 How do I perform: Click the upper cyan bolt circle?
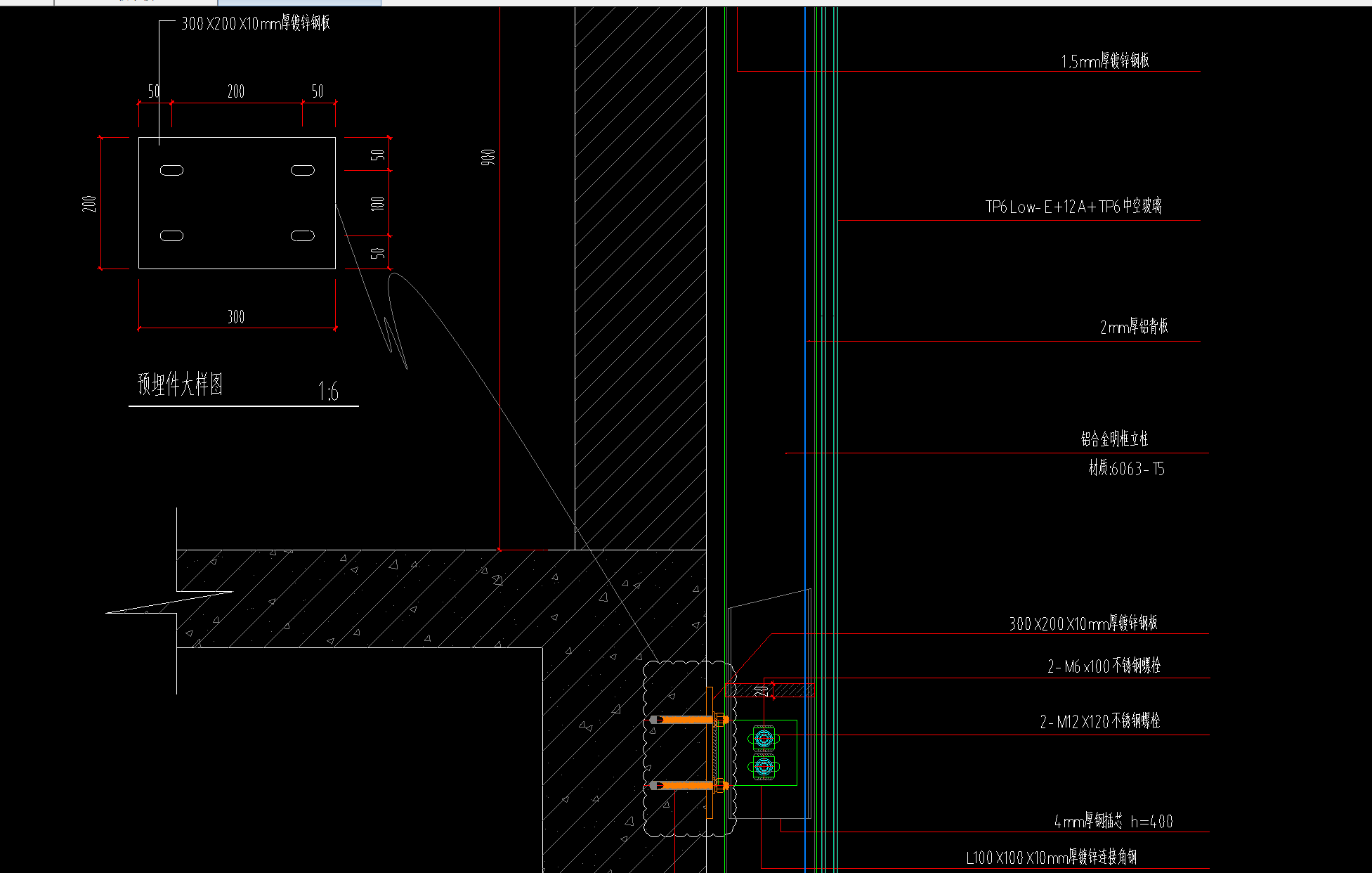[764, 739]
